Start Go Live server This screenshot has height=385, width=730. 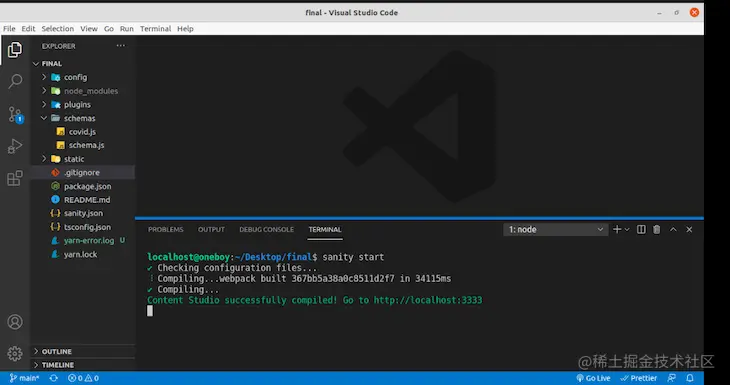click(593, 378)
